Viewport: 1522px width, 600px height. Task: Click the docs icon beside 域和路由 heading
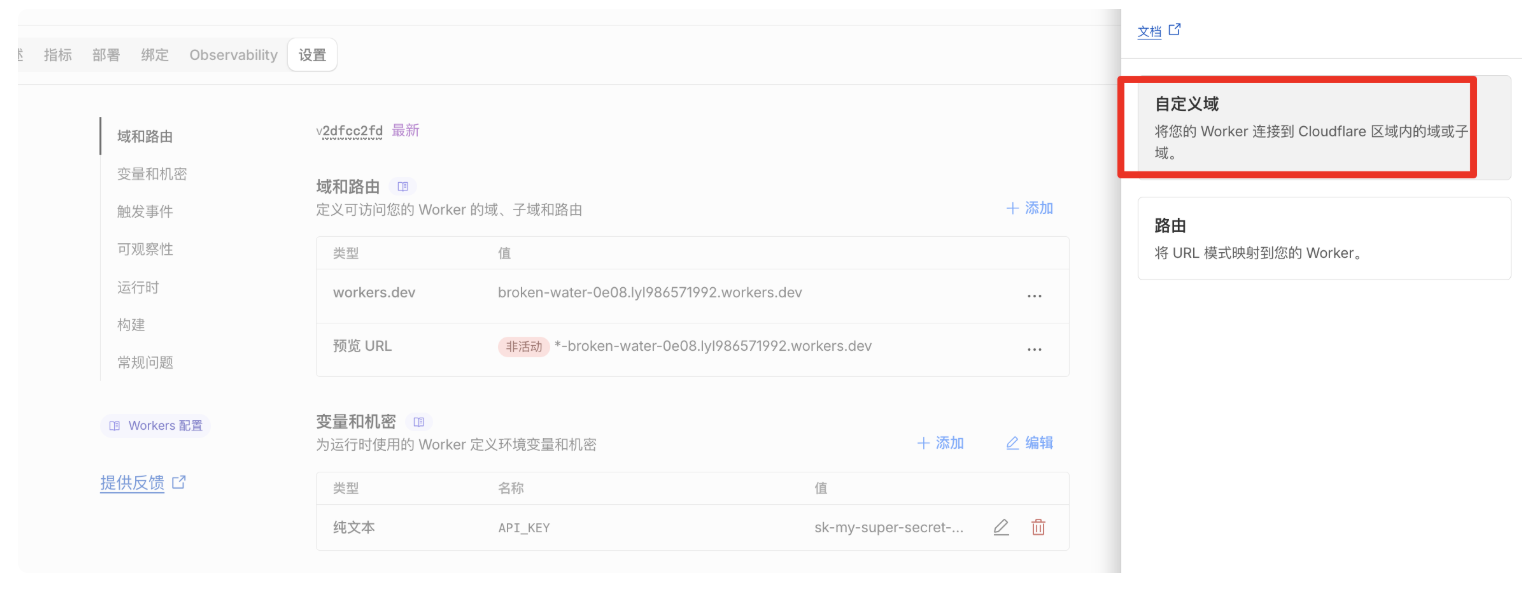tap(403, 187)
